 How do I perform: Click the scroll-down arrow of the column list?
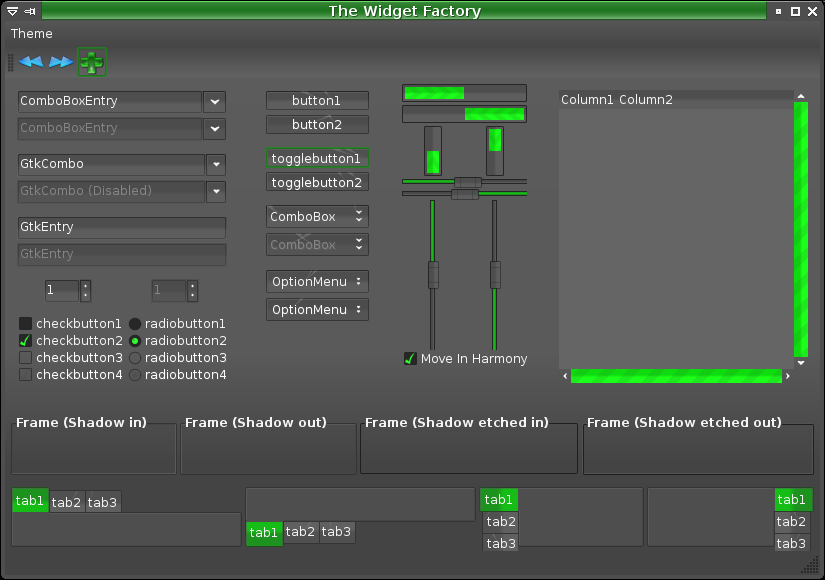click(x=801, y=363)
